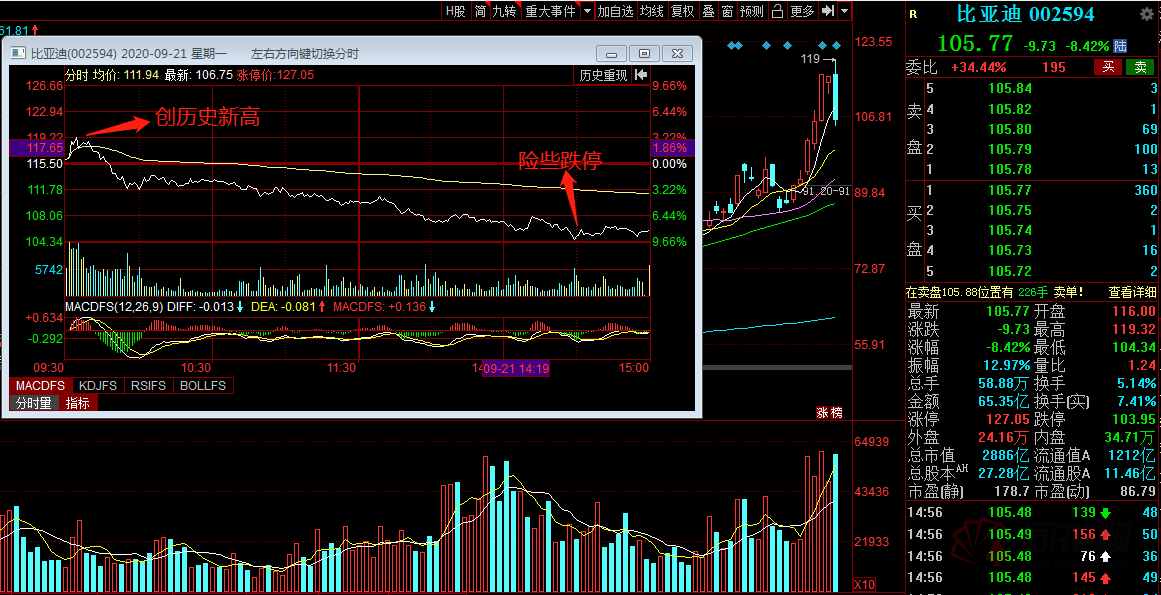Click the 跌停 103.95 value

coord(1133,419)
